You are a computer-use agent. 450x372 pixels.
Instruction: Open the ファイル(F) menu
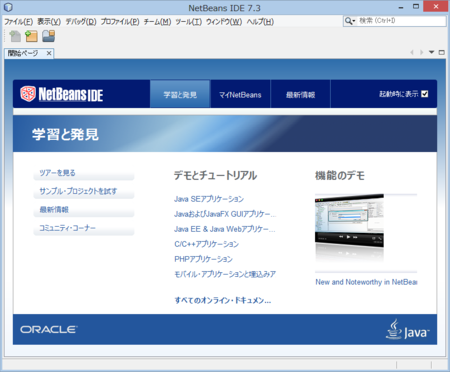(x=18, y=22)
